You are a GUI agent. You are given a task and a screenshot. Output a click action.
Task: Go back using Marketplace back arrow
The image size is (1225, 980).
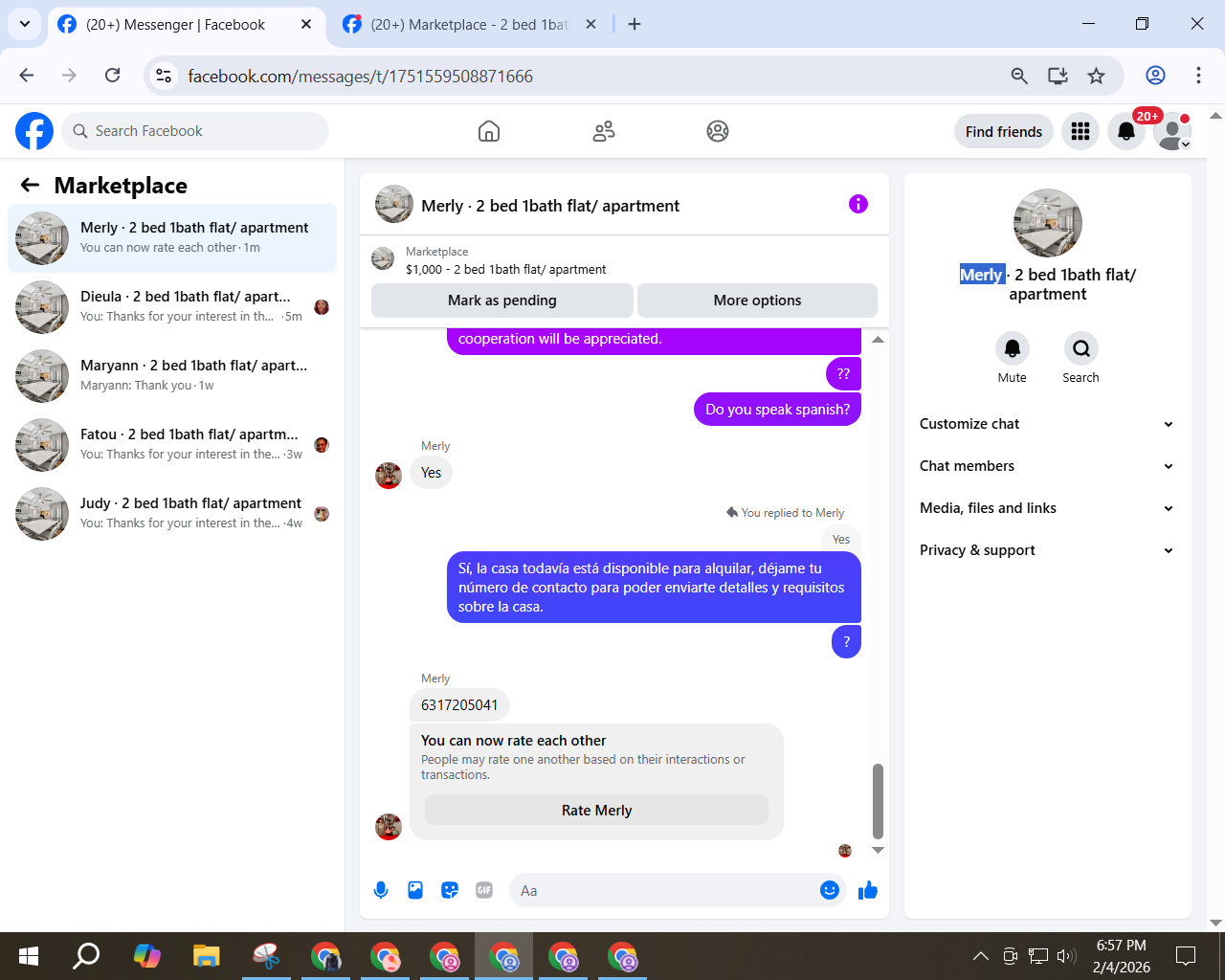31,185
